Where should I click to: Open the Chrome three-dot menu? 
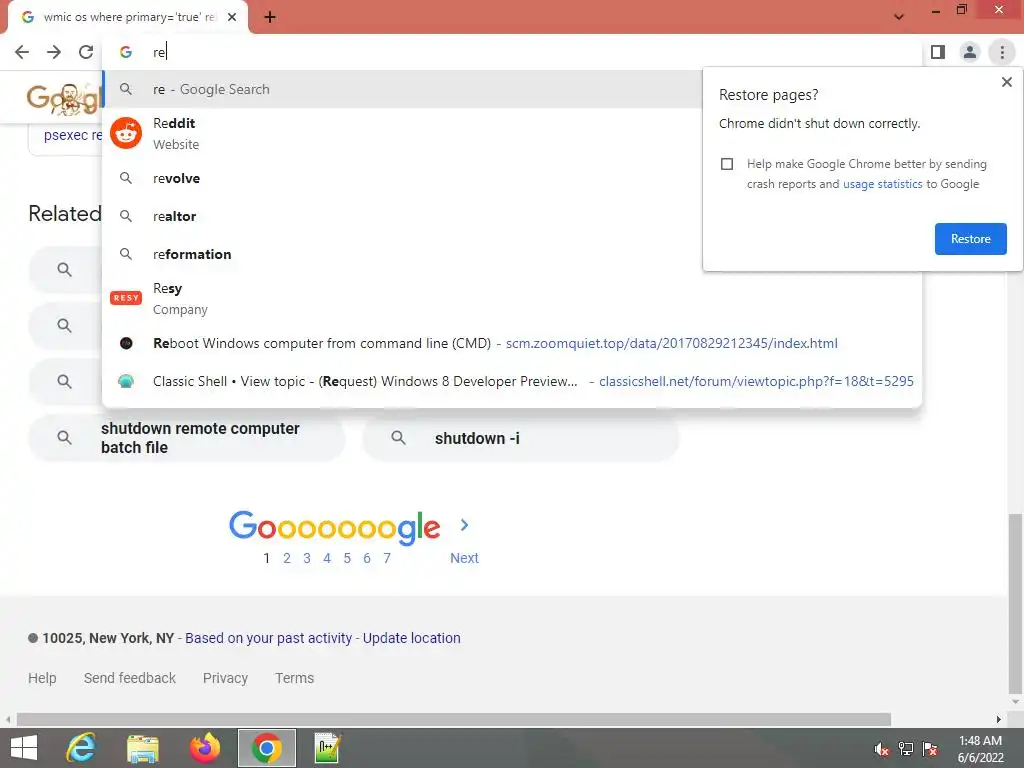click(x=1002, y=52)
